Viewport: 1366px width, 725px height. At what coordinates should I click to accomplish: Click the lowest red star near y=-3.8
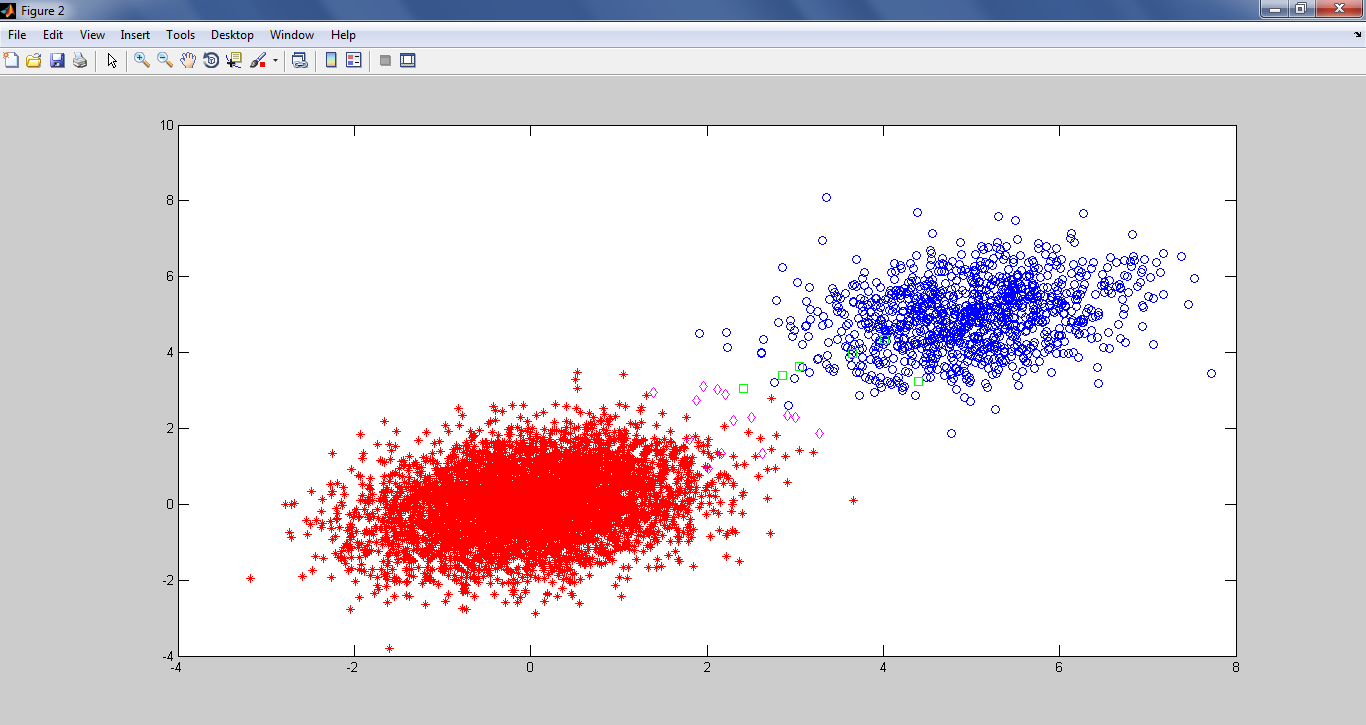click(x=389, y=648)
